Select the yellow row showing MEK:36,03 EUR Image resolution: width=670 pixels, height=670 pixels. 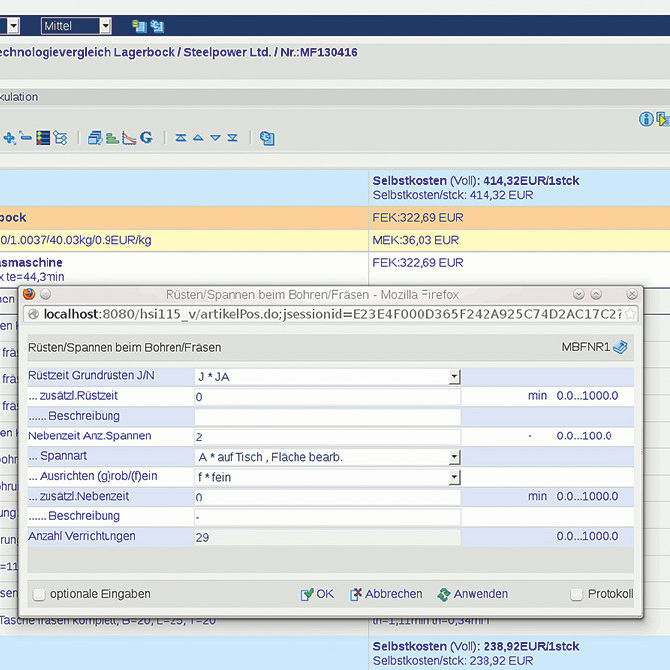pyautogui.click(x=335, y=240)
